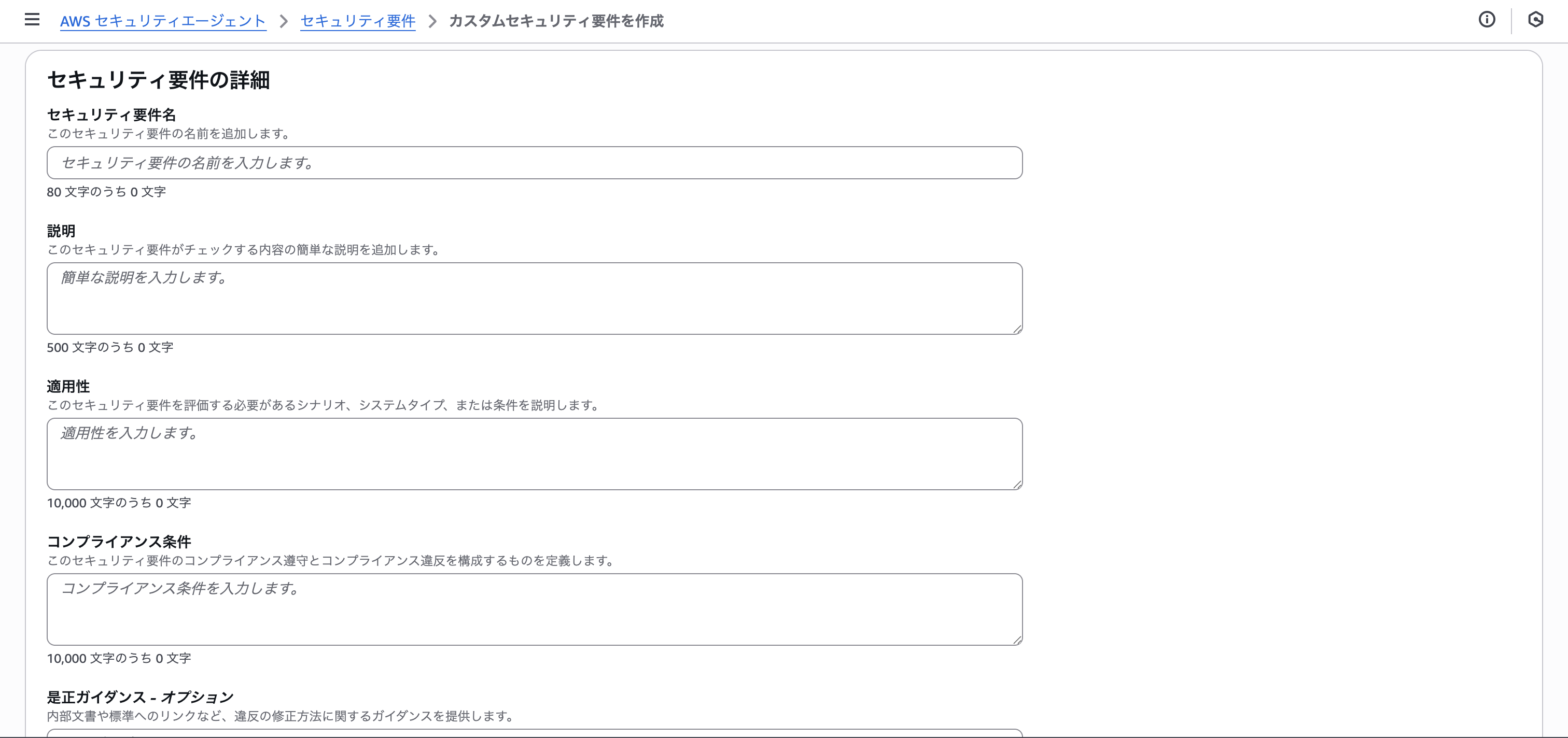Grab the 適用性 textarea resize handle

[x=1017, y=484]
